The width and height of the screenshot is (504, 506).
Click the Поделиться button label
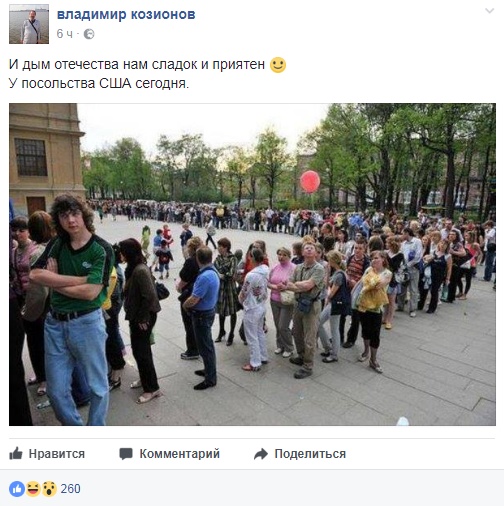click(310, 454)
